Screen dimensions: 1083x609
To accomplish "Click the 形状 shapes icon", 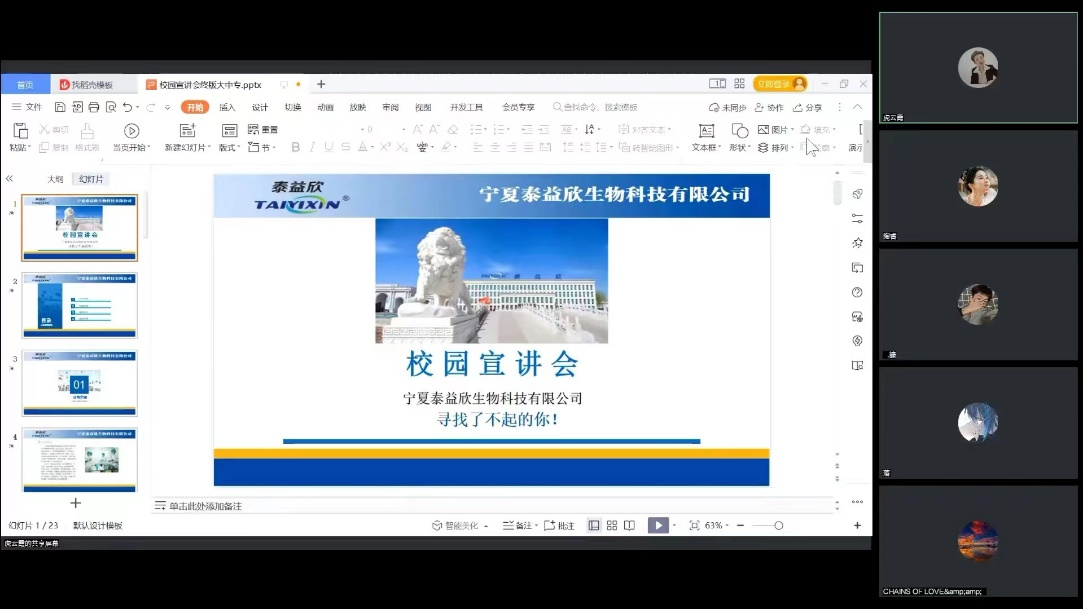I will [x=739, y=131].
